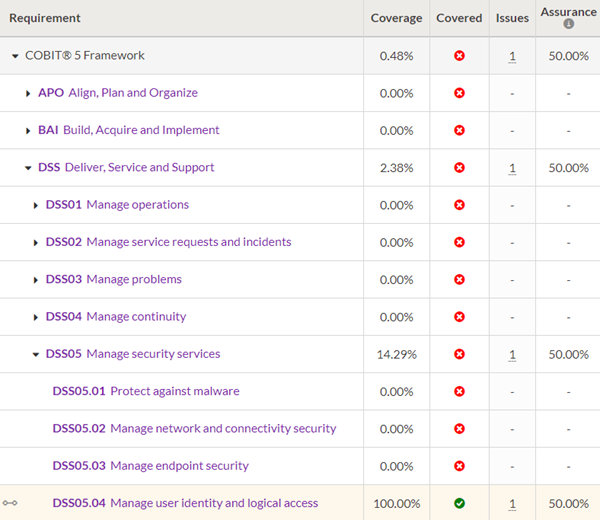Click the Coverage column header
Viewport: 600px width, 520px height.
click(x=396, y=18)
